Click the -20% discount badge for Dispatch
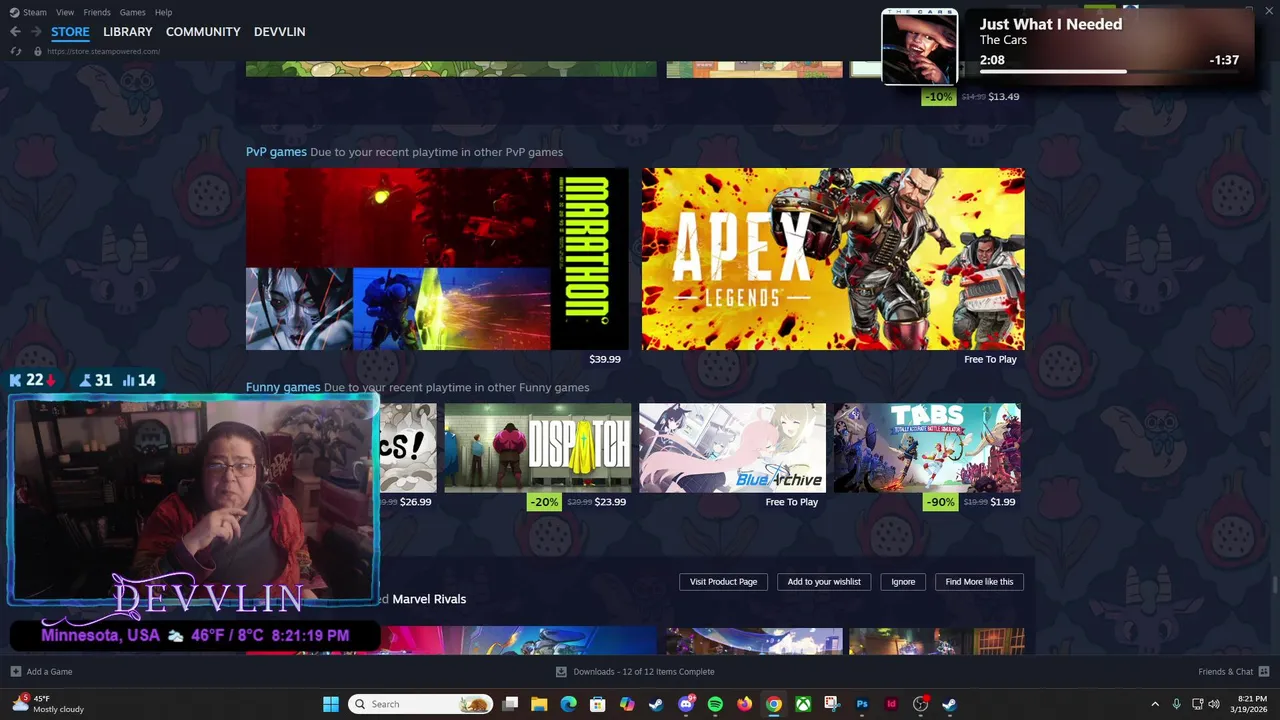 (x=544, y=502)
